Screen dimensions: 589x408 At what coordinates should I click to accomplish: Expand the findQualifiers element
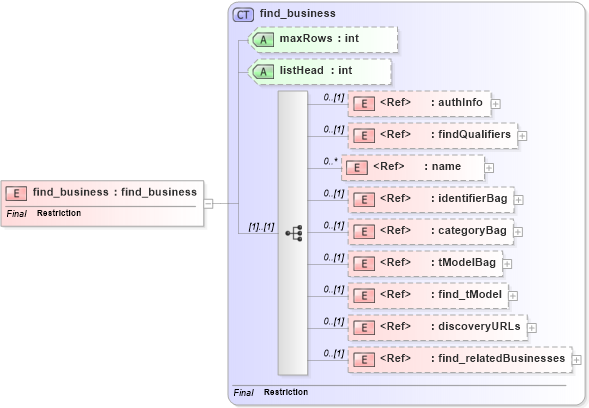coord(522,136)
